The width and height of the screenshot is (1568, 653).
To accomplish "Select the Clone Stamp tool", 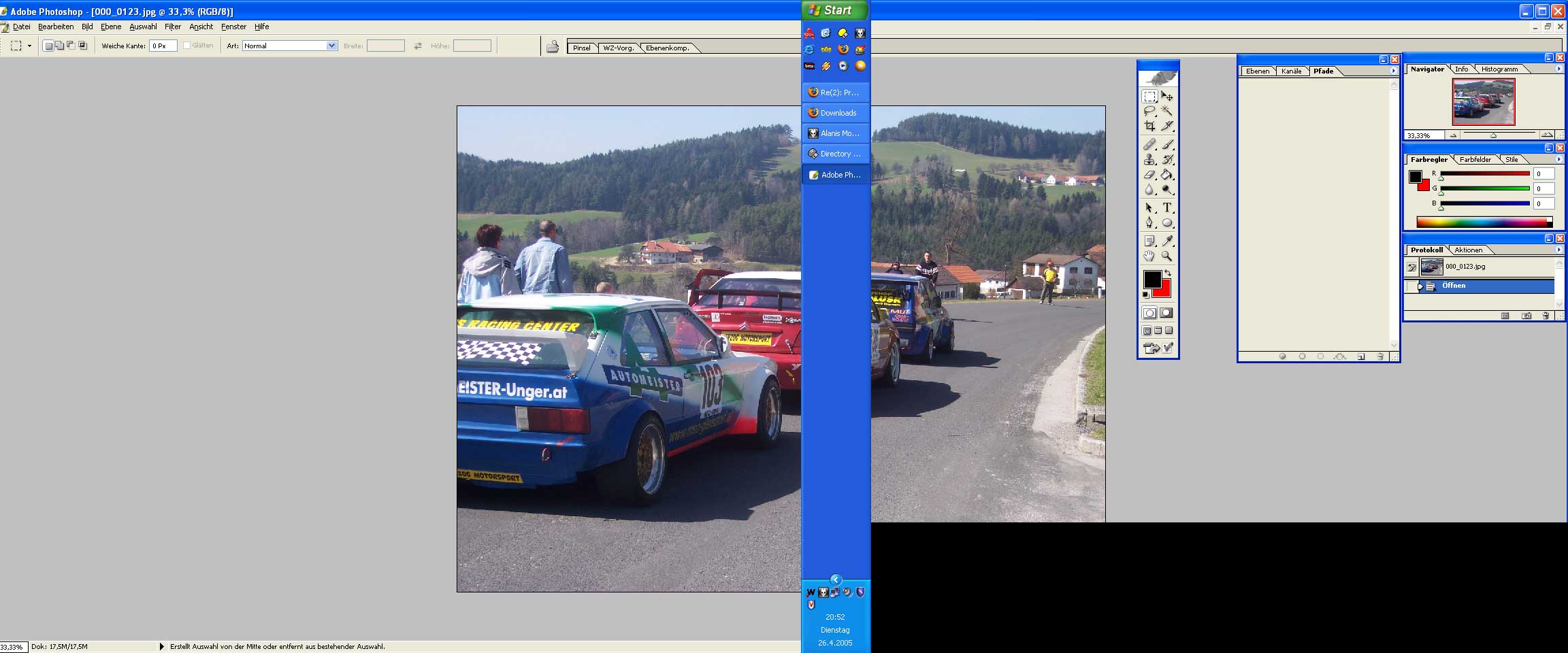I will (1149, 160).
